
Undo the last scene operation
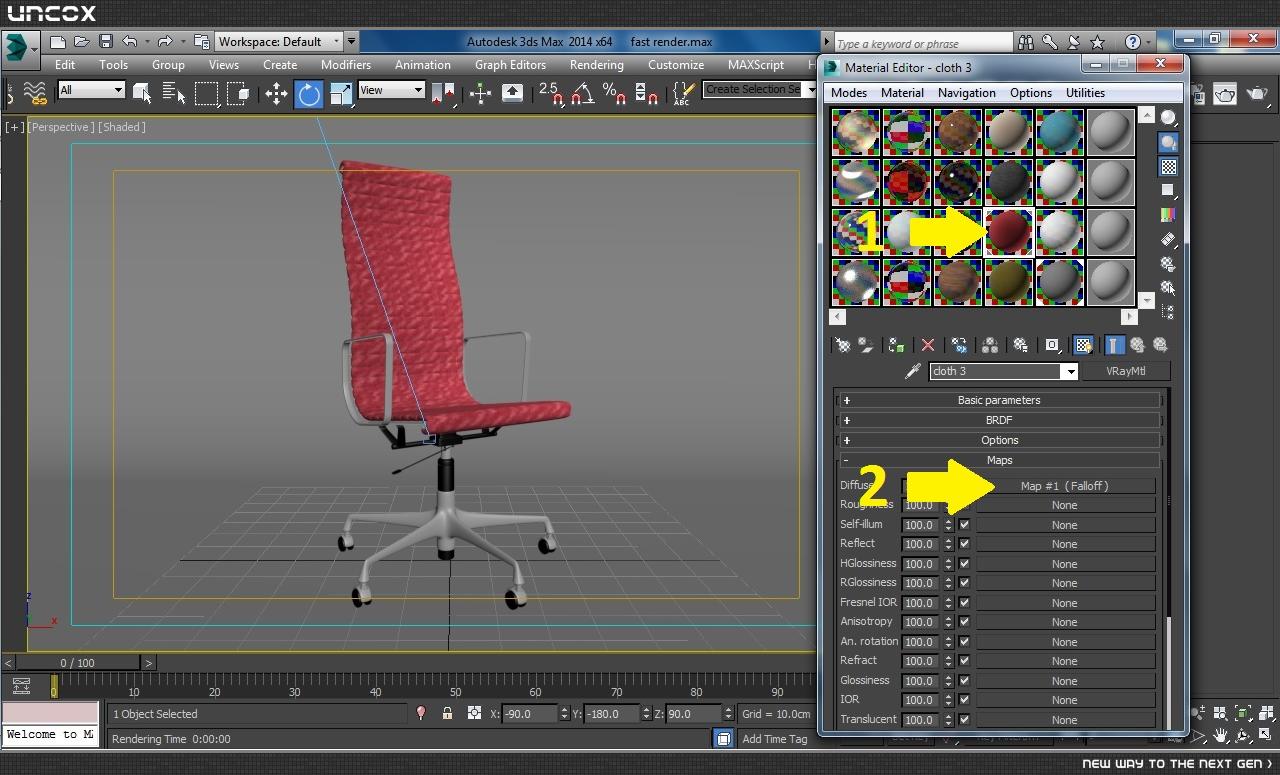click(x=129, y=42)
